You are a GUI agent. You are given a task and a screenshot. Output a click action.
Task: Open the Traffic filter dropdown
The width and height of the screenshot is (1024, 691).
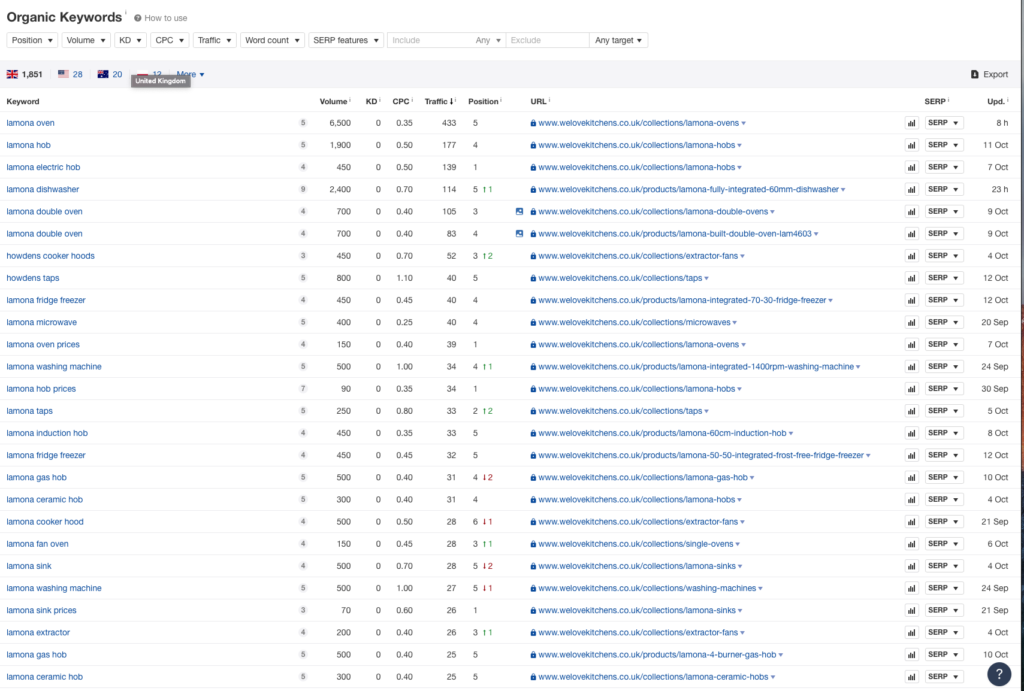pos(214,40)
